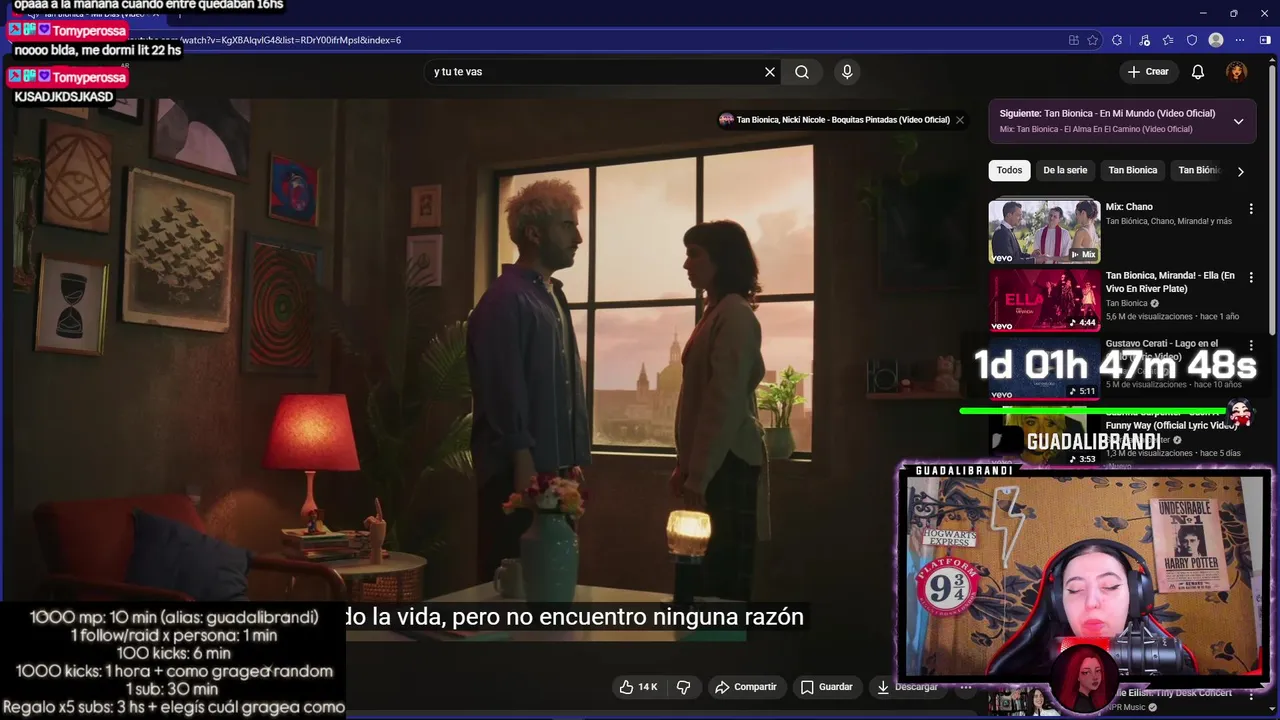Dislike the video with thumbs down

tap(684, 687)
